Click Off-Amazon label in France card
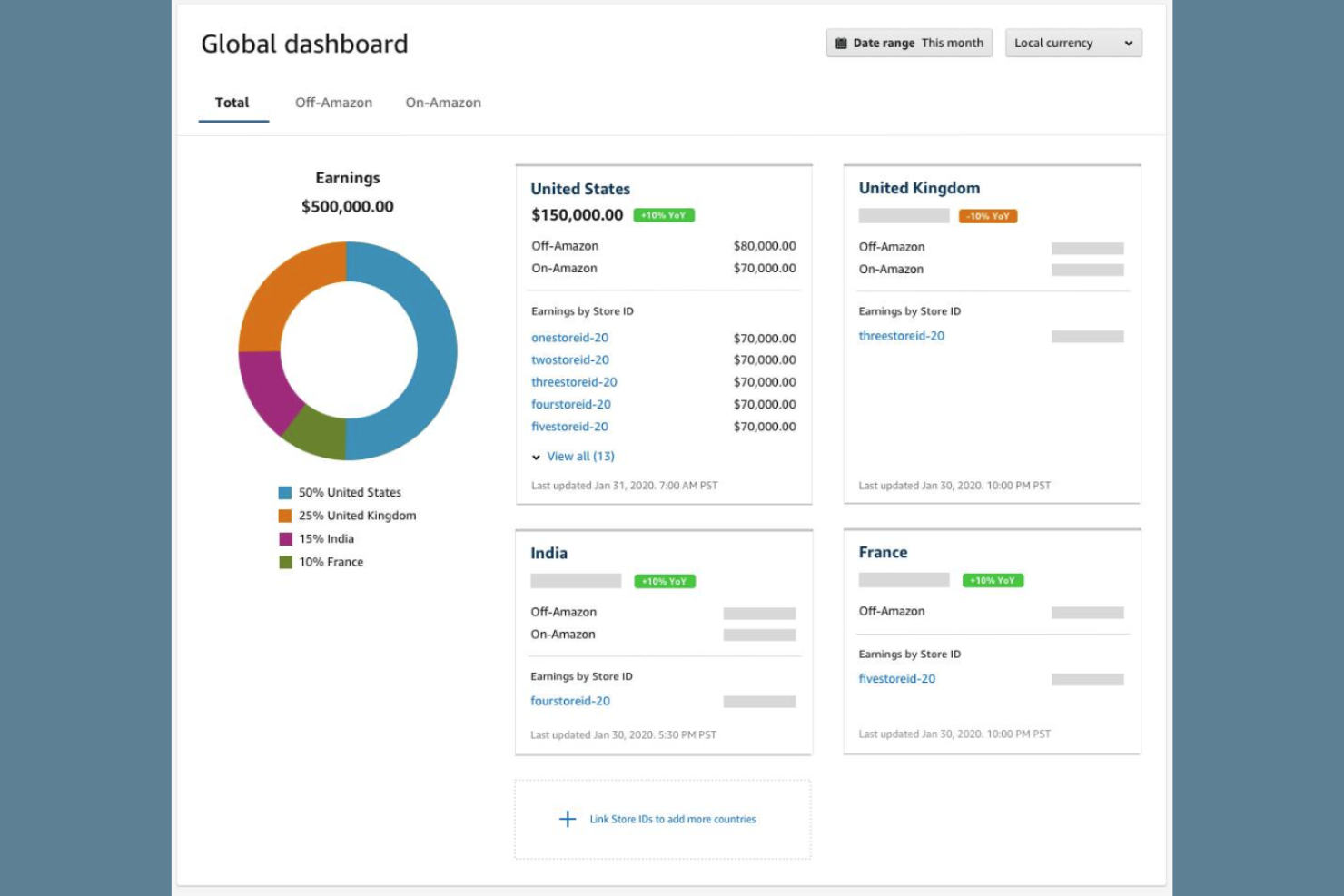1344x896 pixels. pos(892,611)
